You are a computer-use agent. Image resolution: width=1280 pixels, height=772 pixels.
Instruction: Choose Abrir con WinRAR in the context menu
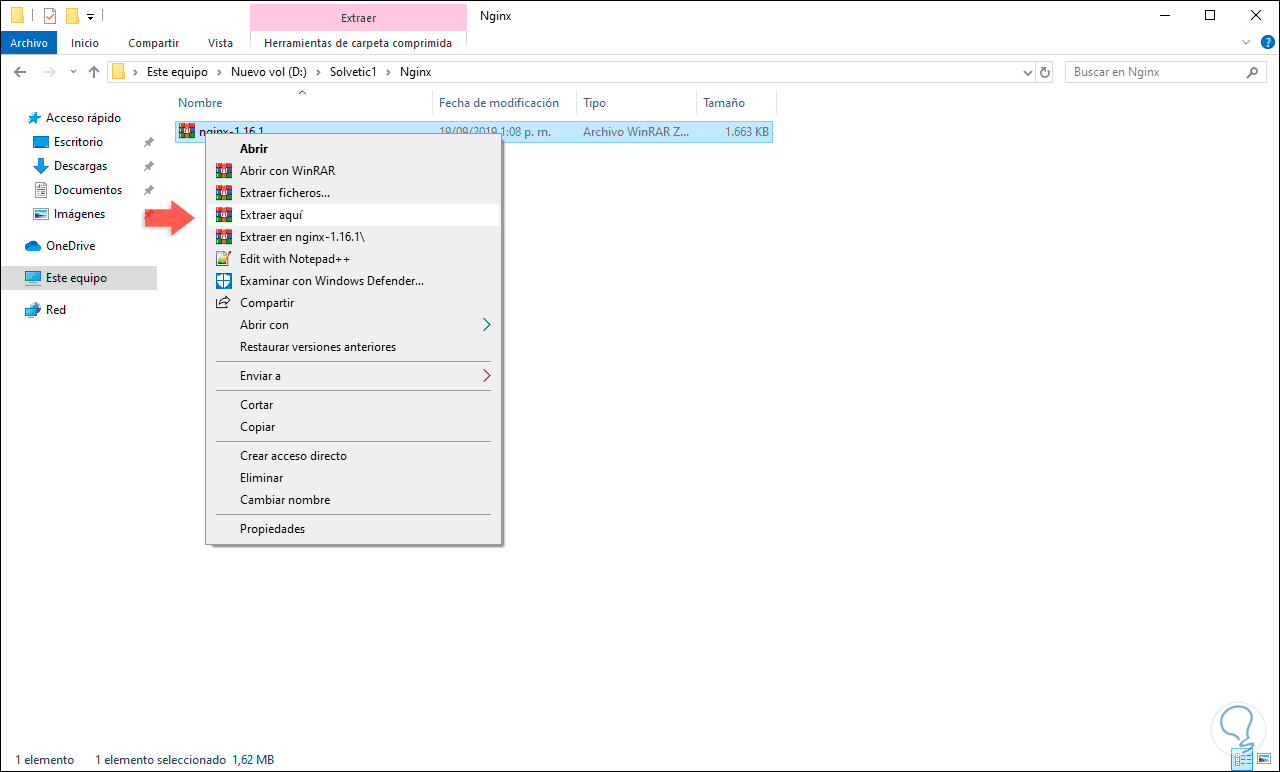coord(354,171)
